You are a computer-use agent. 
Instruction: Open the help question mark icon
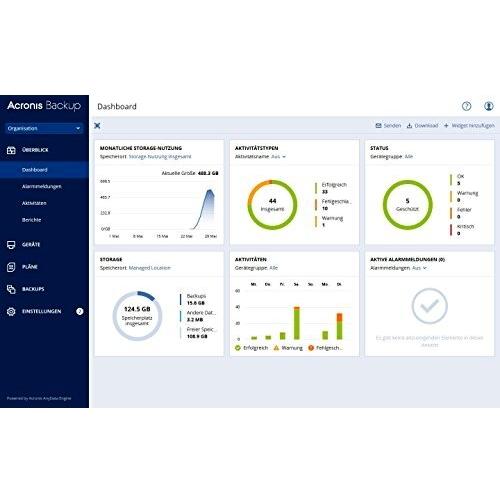click(x=466, y=106)
